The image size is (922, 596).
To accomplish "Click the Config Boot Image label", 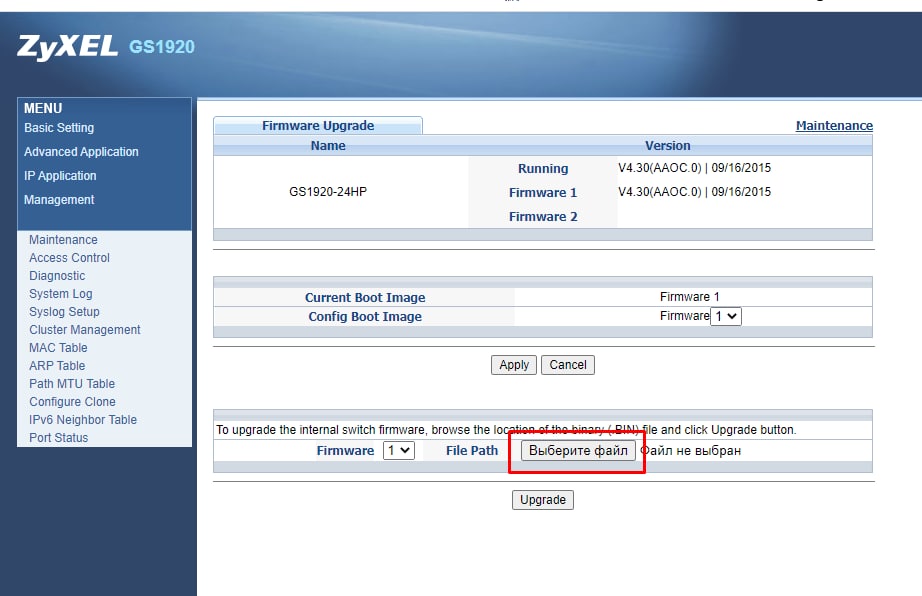I will [x=365, y=316].
